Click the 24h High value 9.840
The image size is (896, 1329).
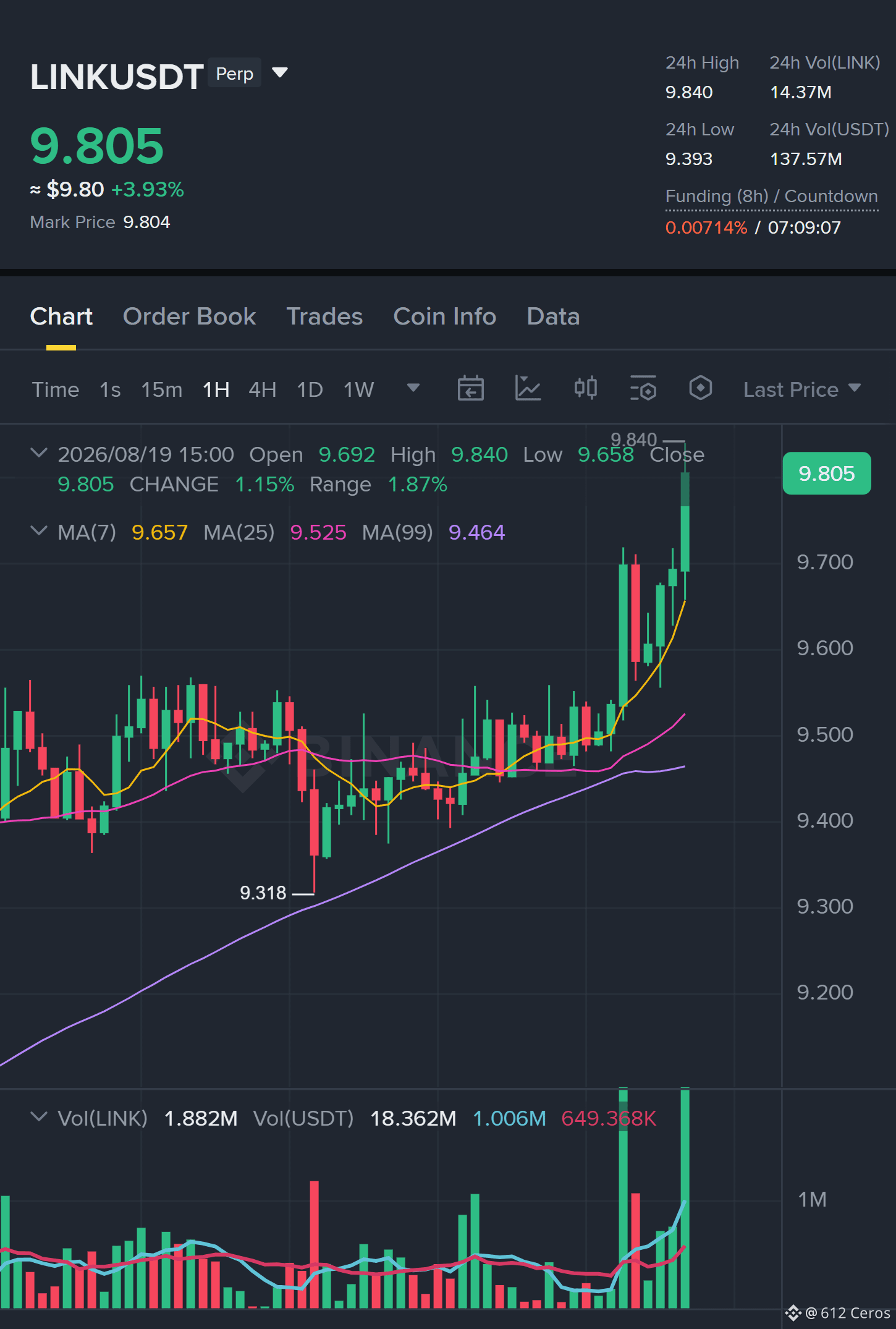(x=689, y=92)
